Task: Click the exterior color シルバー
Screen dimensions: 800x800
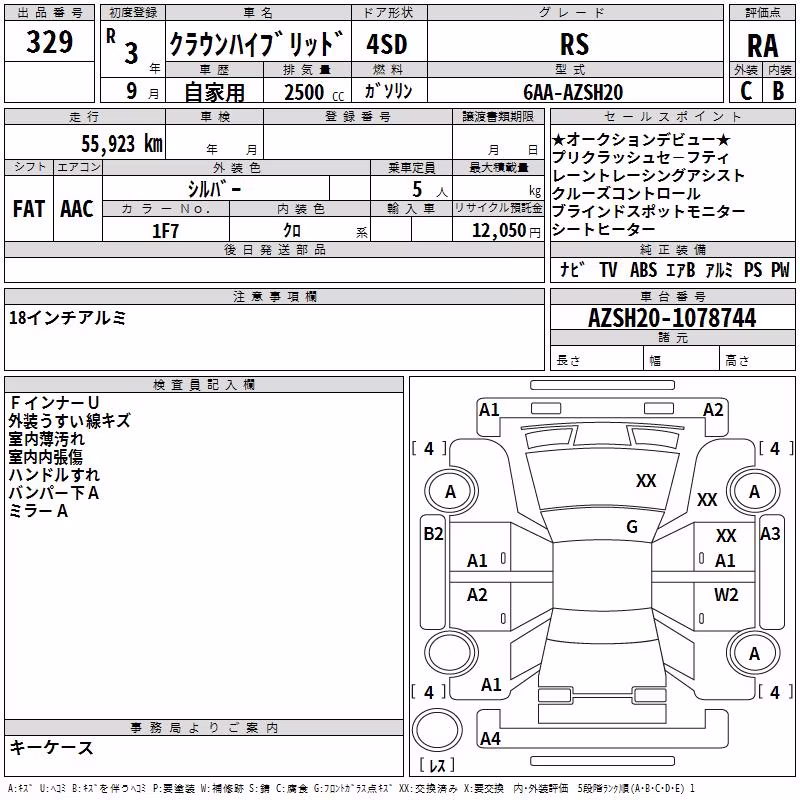Action: point(214,189)
